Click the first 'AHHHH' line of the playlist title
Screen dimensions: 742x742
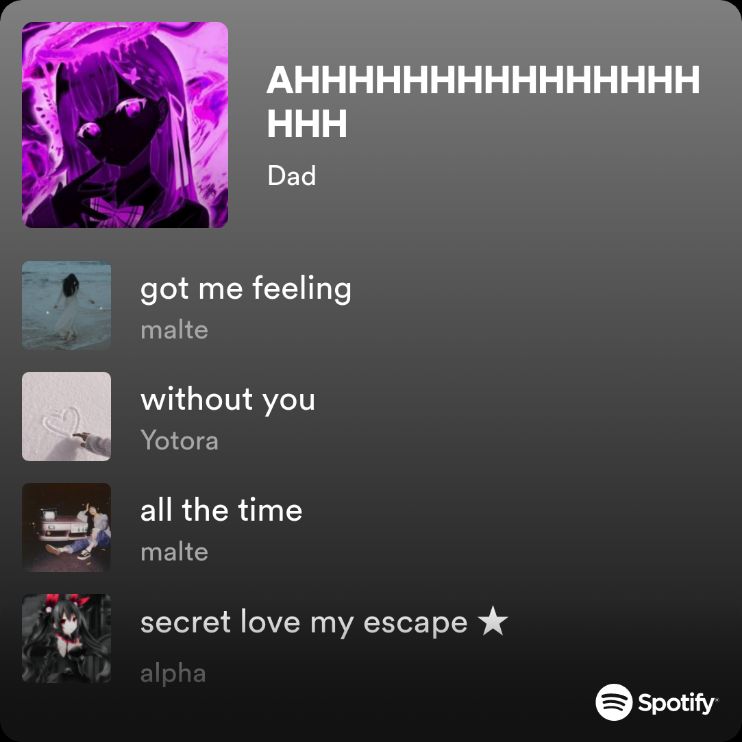click(483, 80)
